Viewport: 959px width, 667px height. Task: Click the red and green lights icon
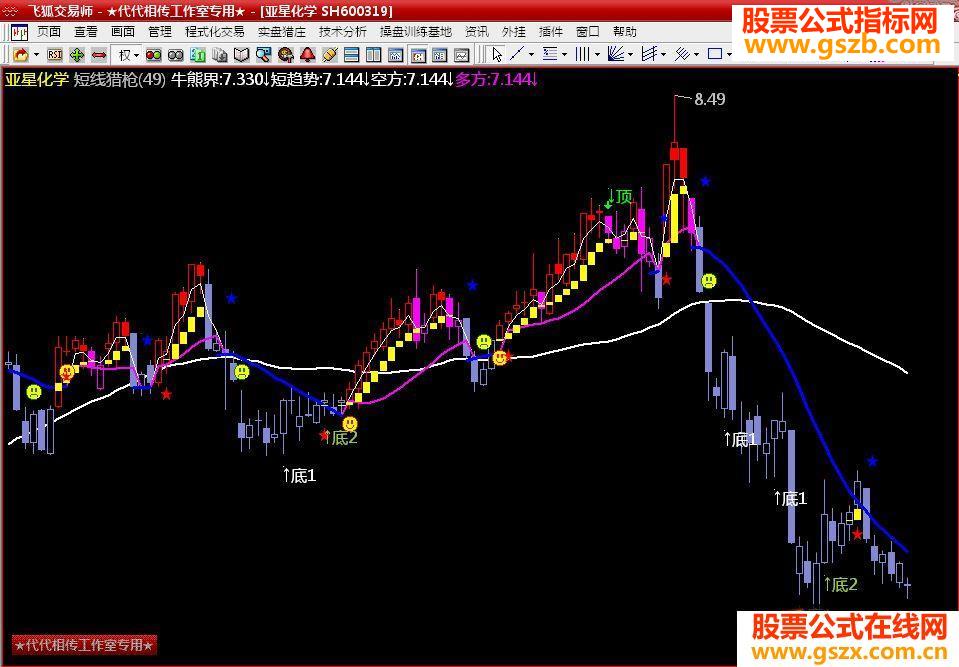154,55
